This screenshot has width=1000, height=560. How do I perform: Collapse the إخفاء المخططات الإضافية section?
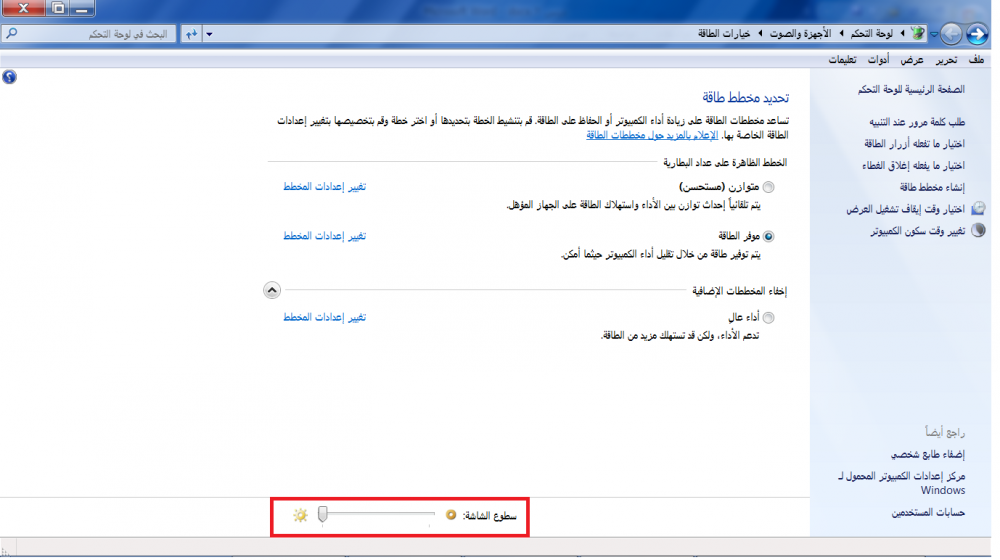point(271,290)
